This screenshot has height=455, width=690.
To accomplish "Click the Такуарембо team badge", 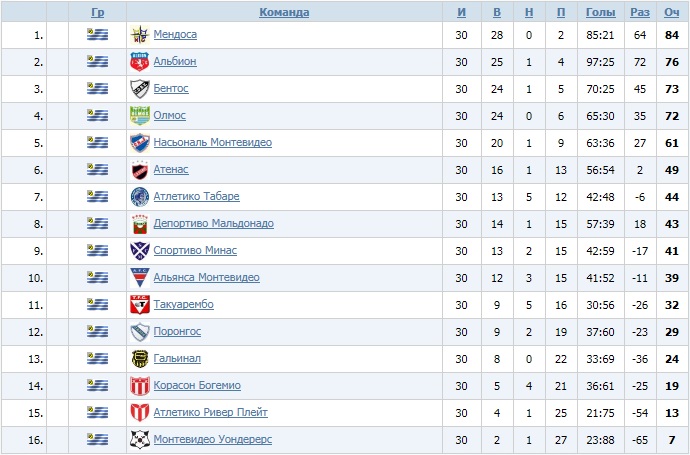I will coord(139,305).
